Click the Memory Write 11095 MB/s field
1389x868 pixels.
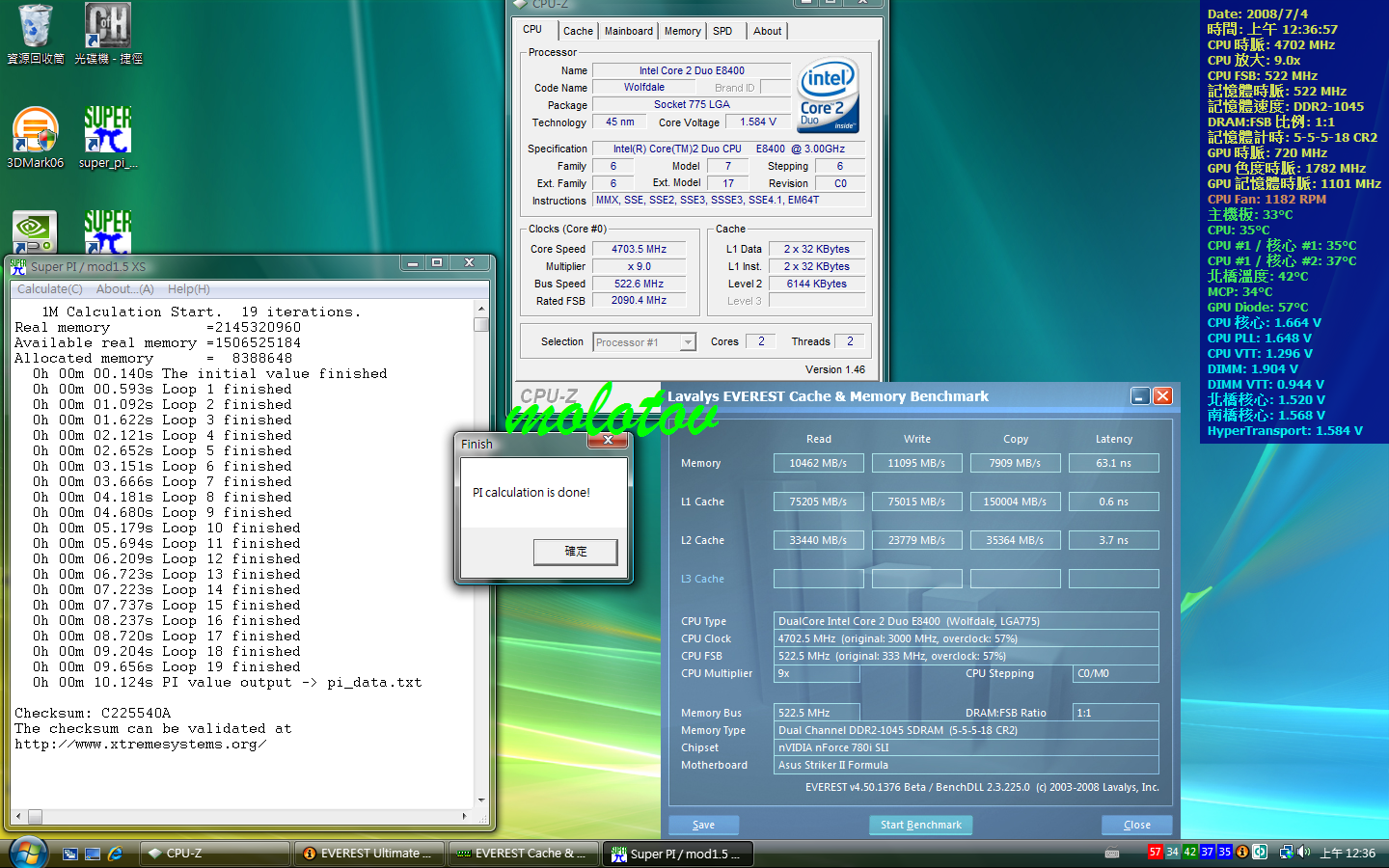(917, 463)
